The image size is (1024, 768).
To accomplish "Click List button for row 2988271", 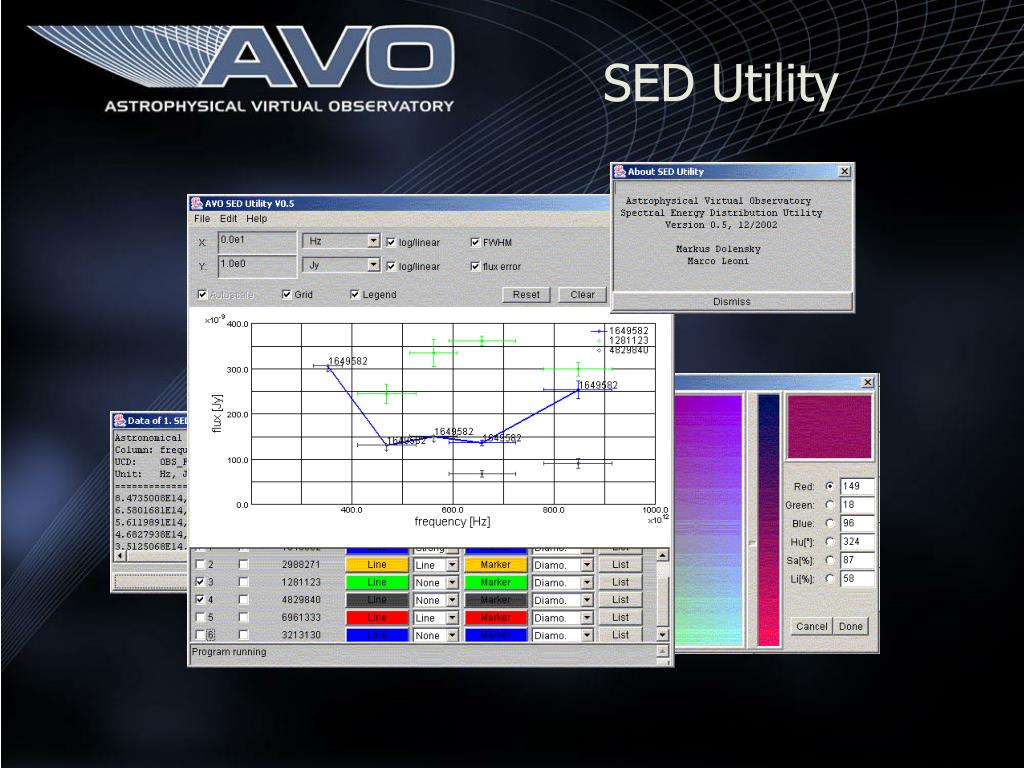I will tap(620, 564).
